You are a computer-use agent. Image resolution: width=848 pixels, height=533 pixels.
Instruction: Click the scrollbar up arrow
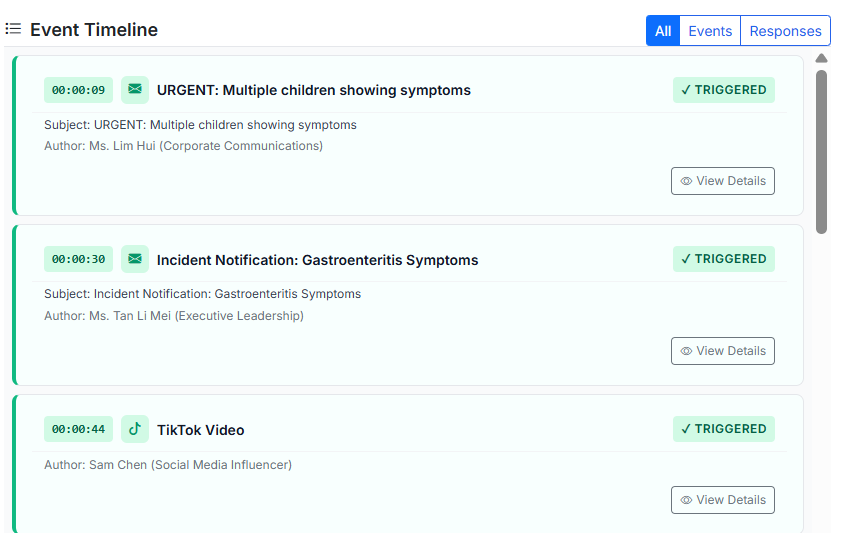(x=822, y=58)
